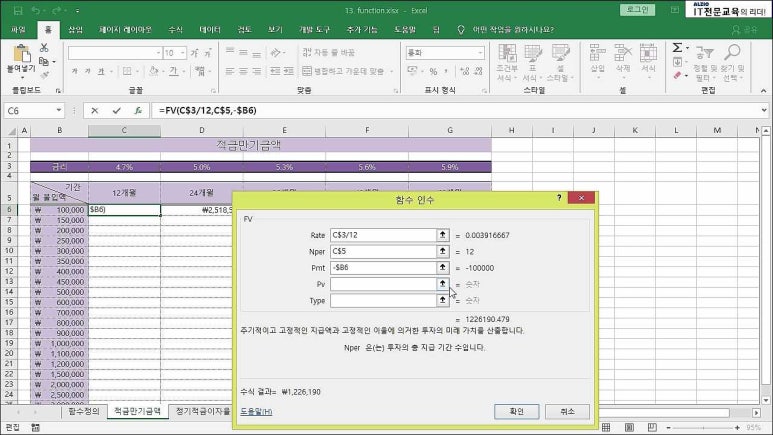
Task: Click the zoom slider in status bar
Action: click(703, 428)
